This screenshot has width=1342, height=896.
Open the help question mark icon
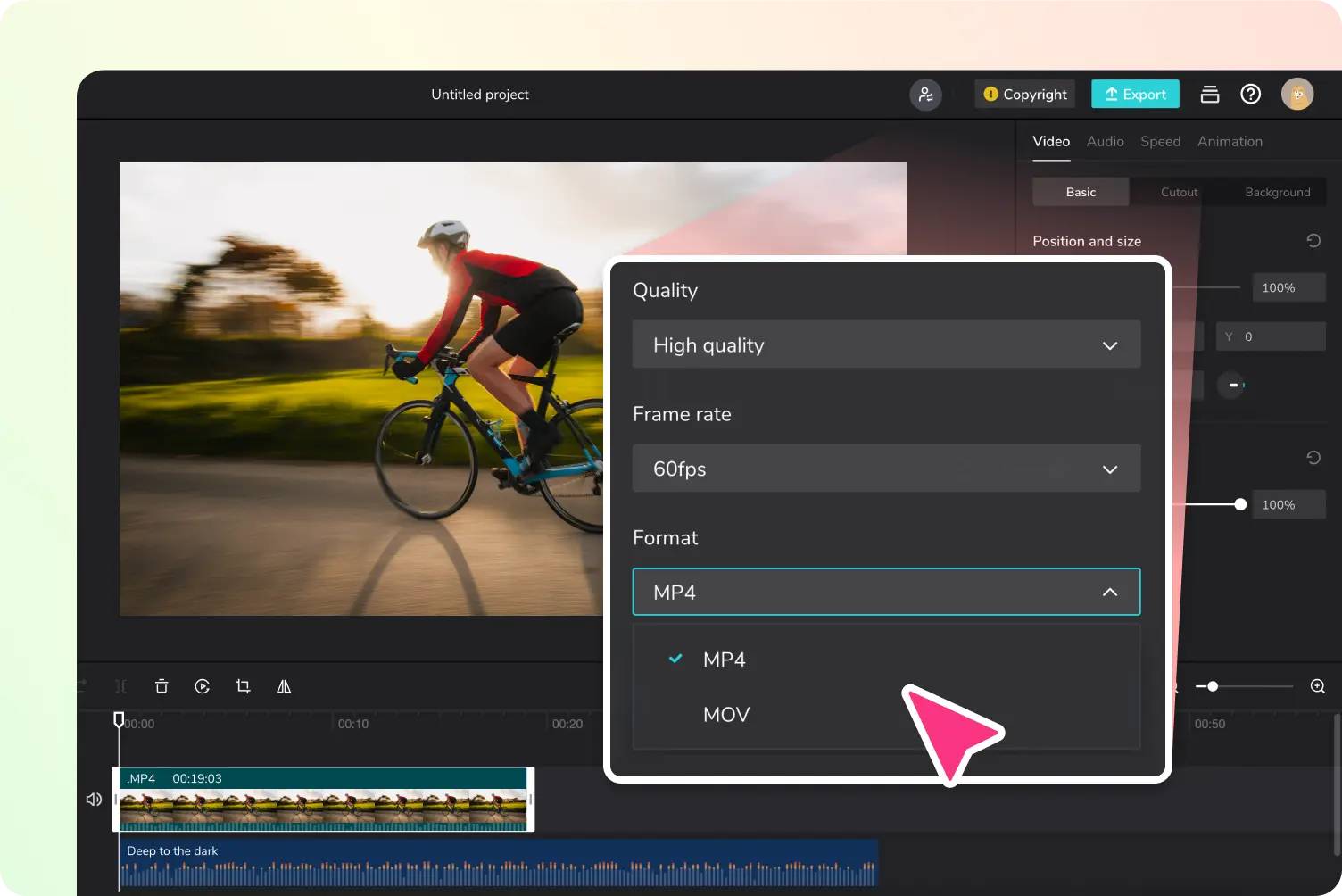1251,94
